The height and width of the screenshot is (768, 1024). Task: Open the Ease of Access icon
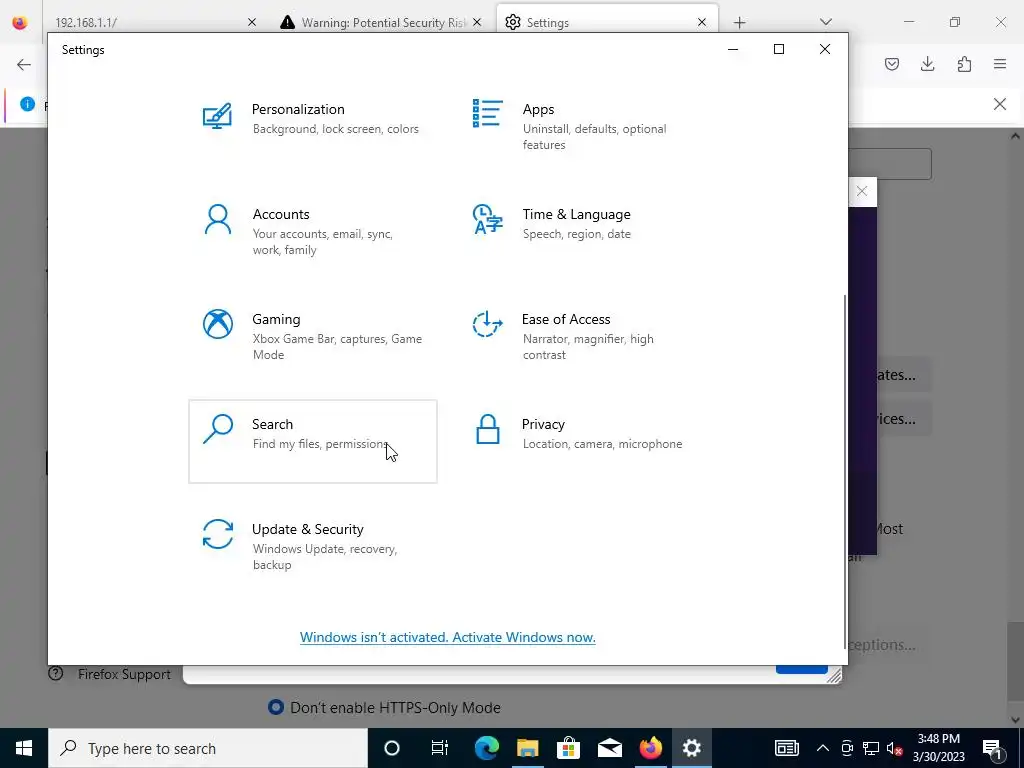(487, 324)
